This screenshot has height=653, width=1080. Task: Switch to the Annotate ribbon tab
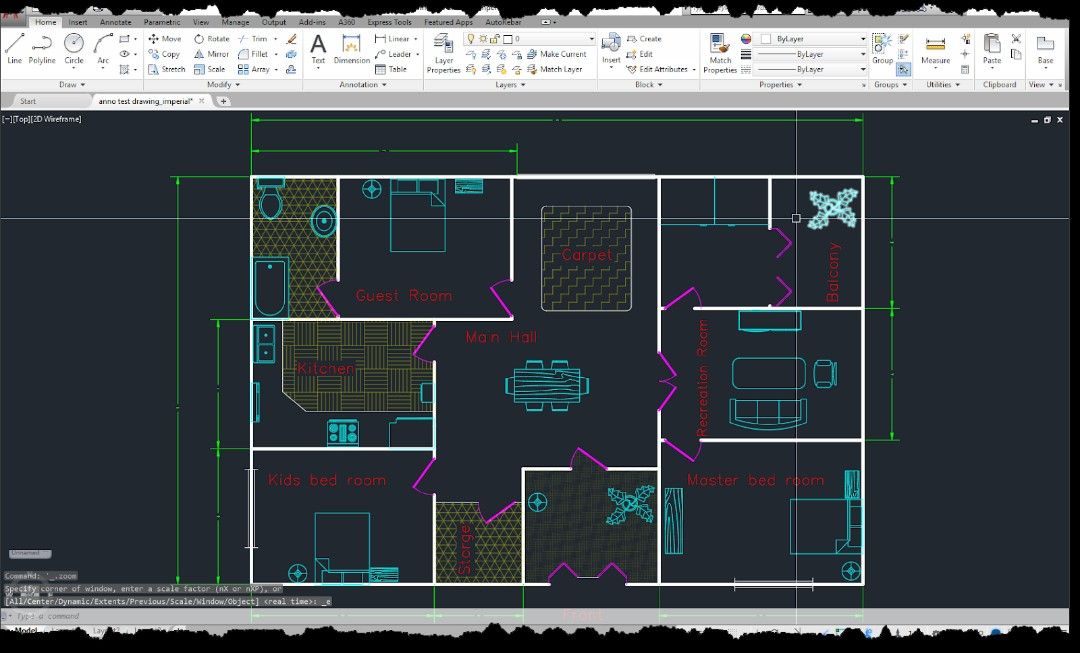coord(115,21)
